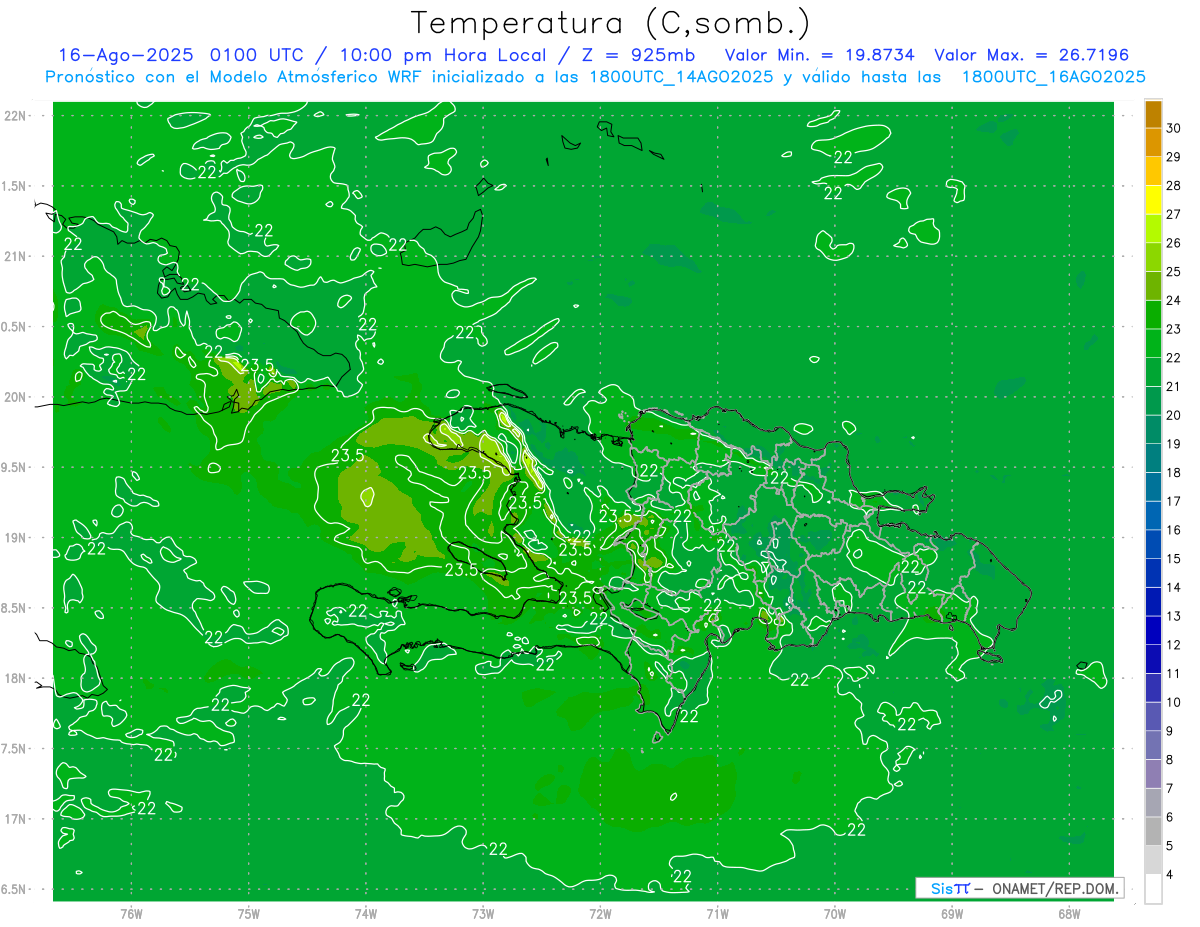Click the '19' color scale label

click(1173, 444)
